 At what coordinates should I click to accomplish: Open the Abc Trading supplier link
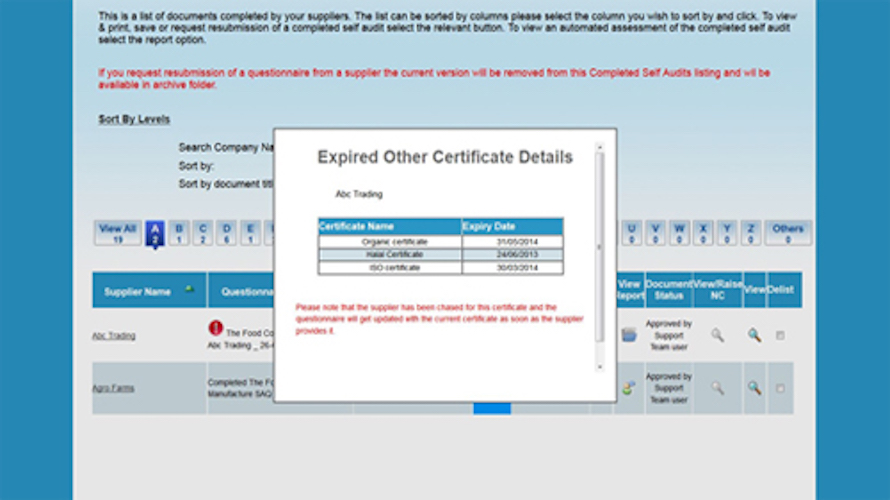(x=114, y=335)
